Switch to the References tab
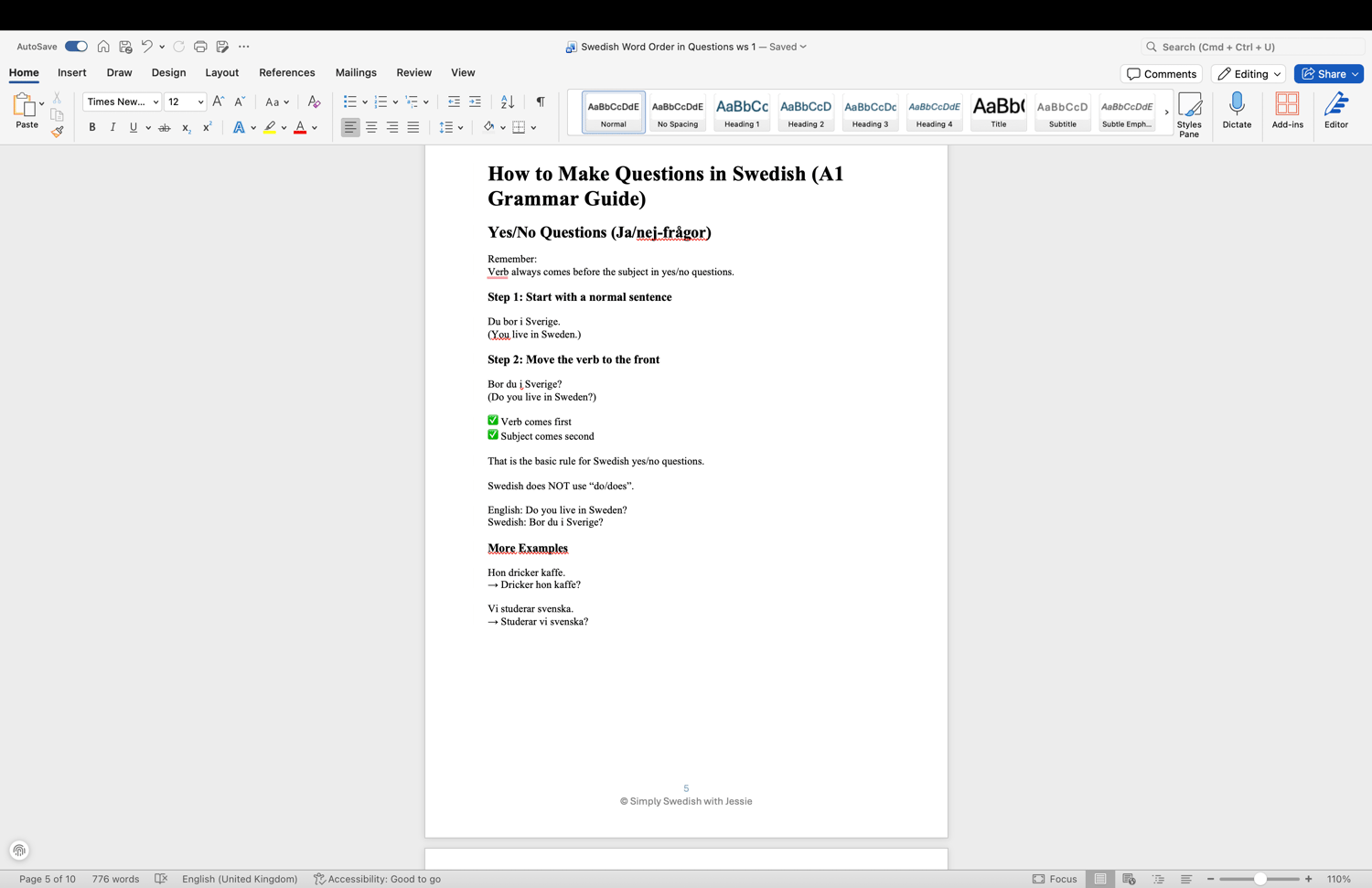 [287, 72]
